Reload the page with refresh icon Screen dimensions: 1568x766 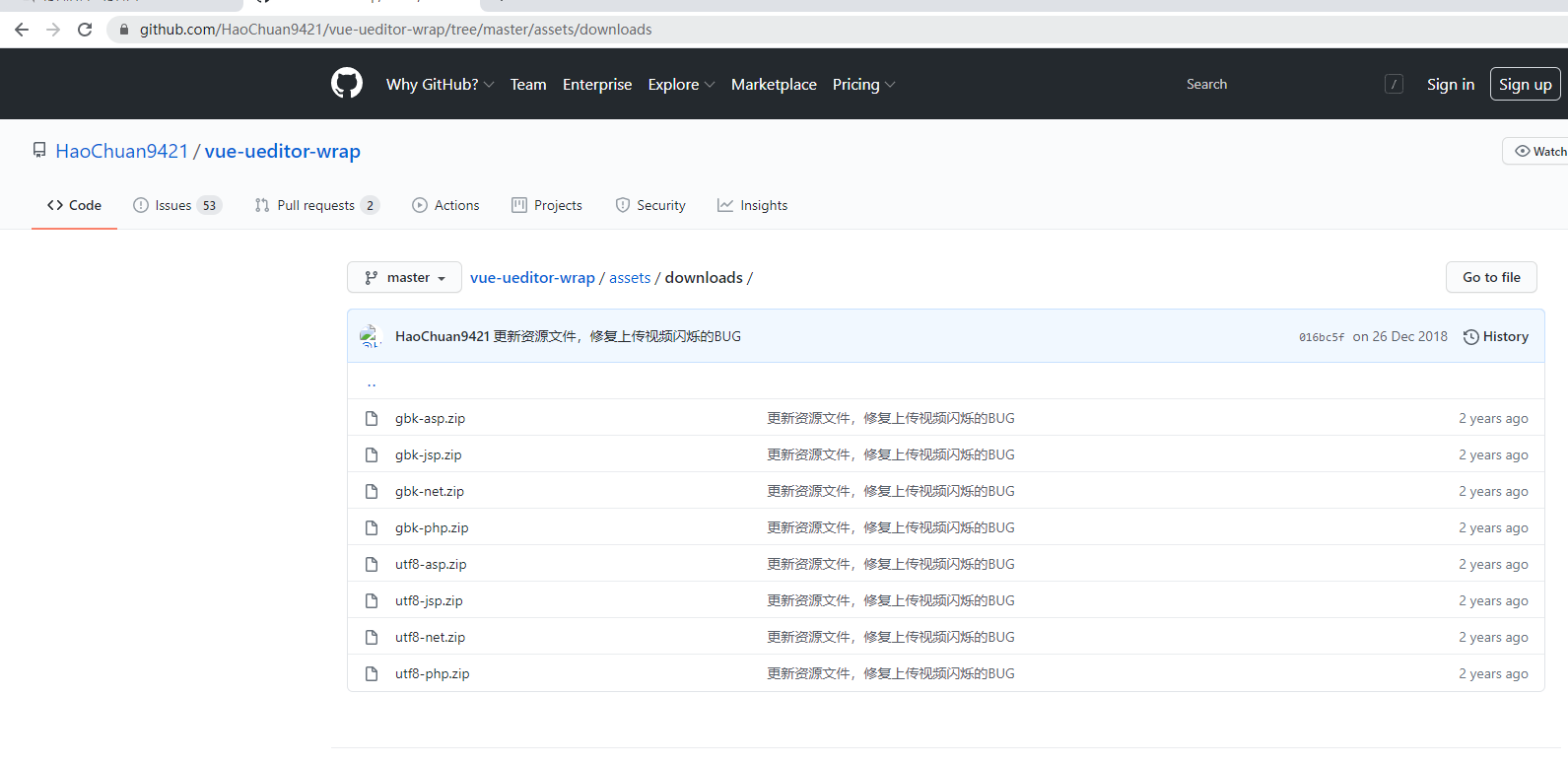[x=85, y=30]
